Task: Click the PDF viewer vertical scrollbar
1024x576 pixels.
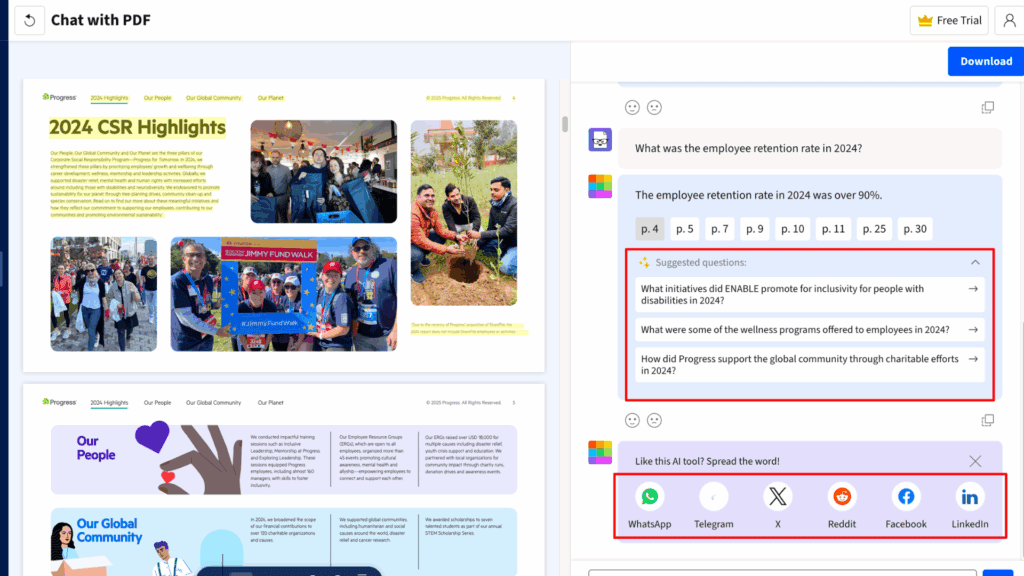Action: (x=565, y=124)
